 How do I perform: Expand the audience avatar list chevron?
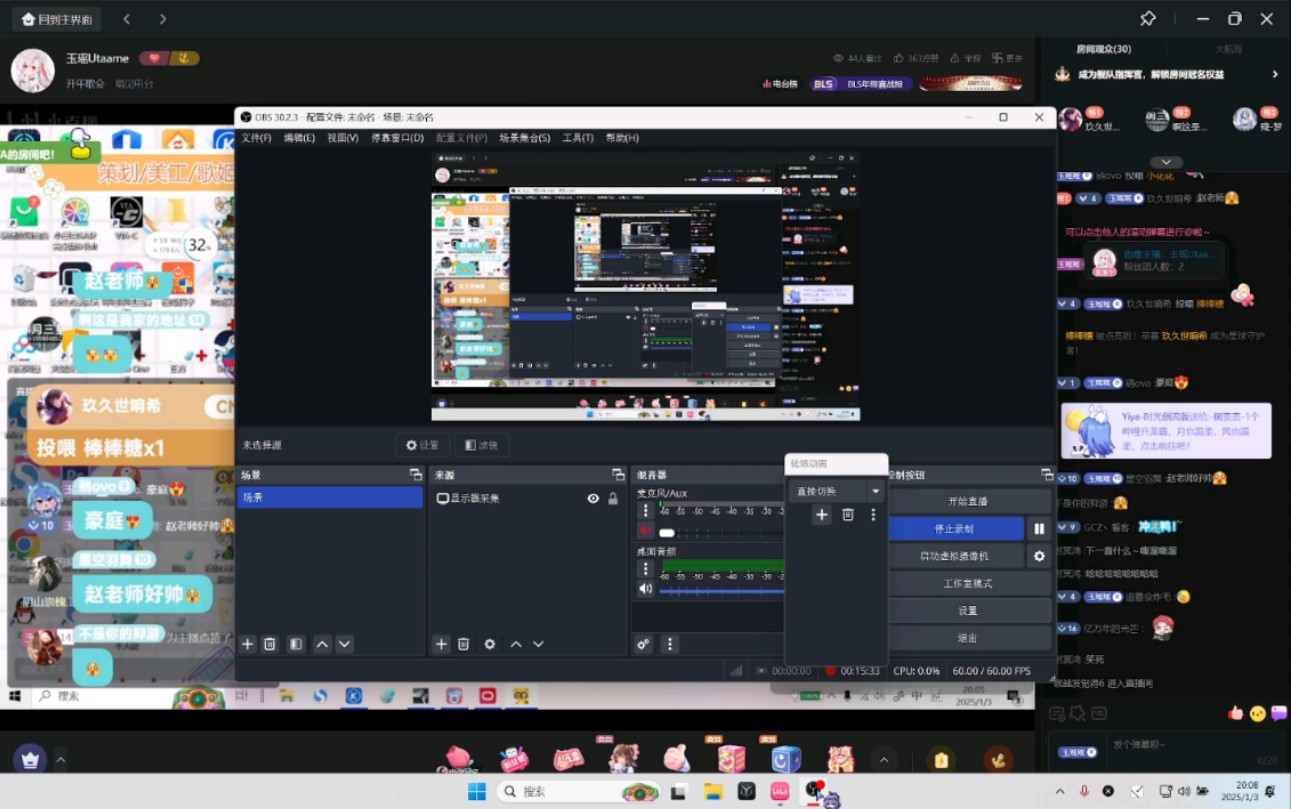[1165, 162]
